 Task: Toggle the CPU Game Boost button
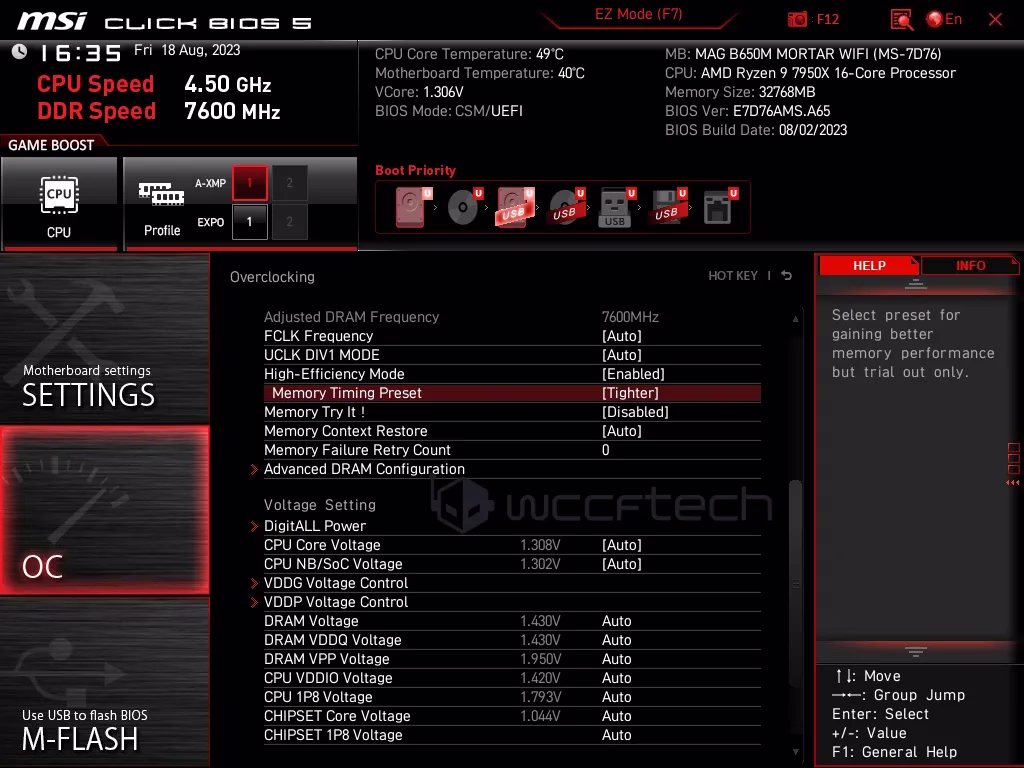point(59,204)
